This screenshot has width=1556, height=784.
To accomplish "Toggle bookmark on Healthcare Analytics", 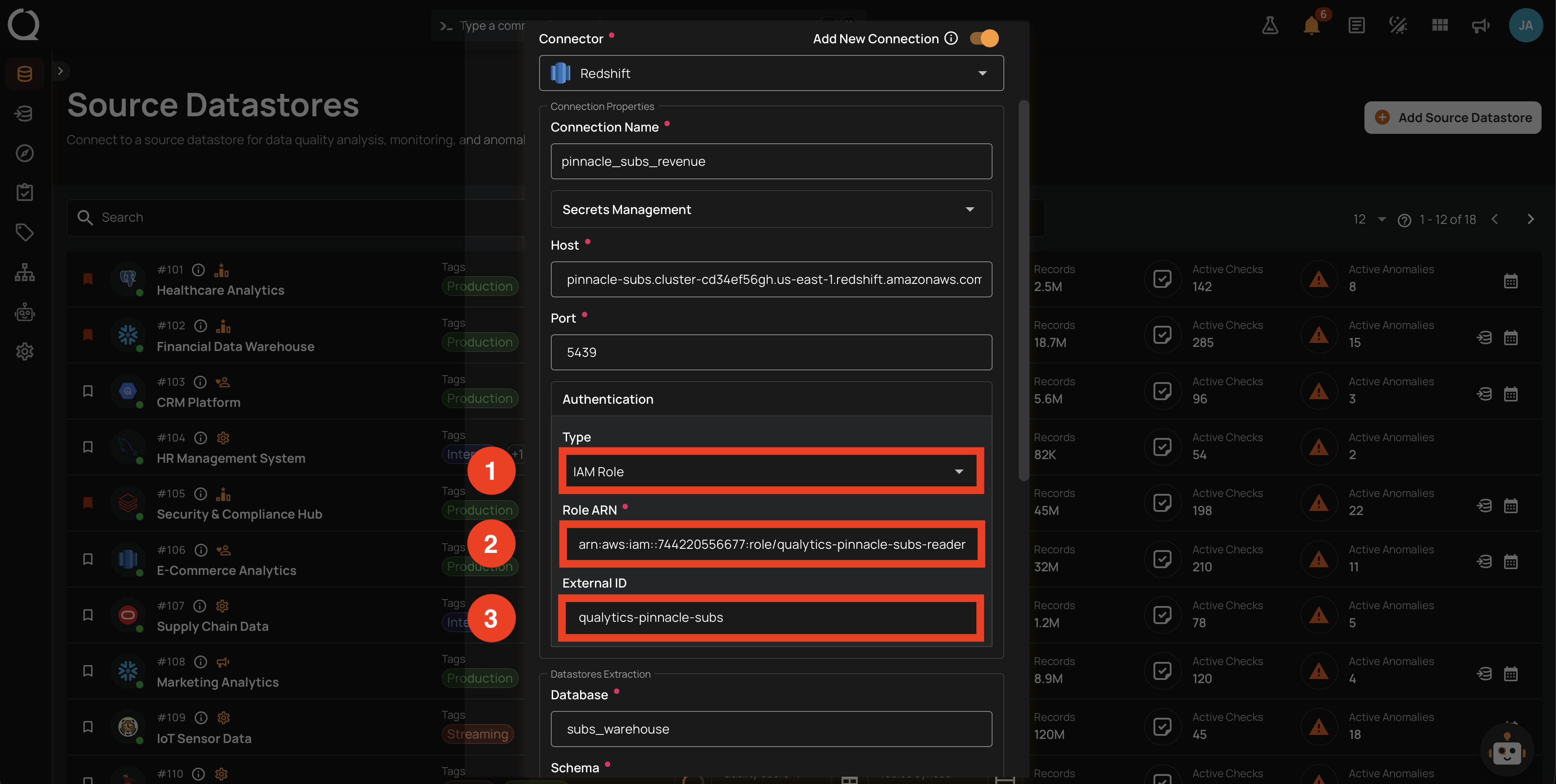I will tap(87, 278).
